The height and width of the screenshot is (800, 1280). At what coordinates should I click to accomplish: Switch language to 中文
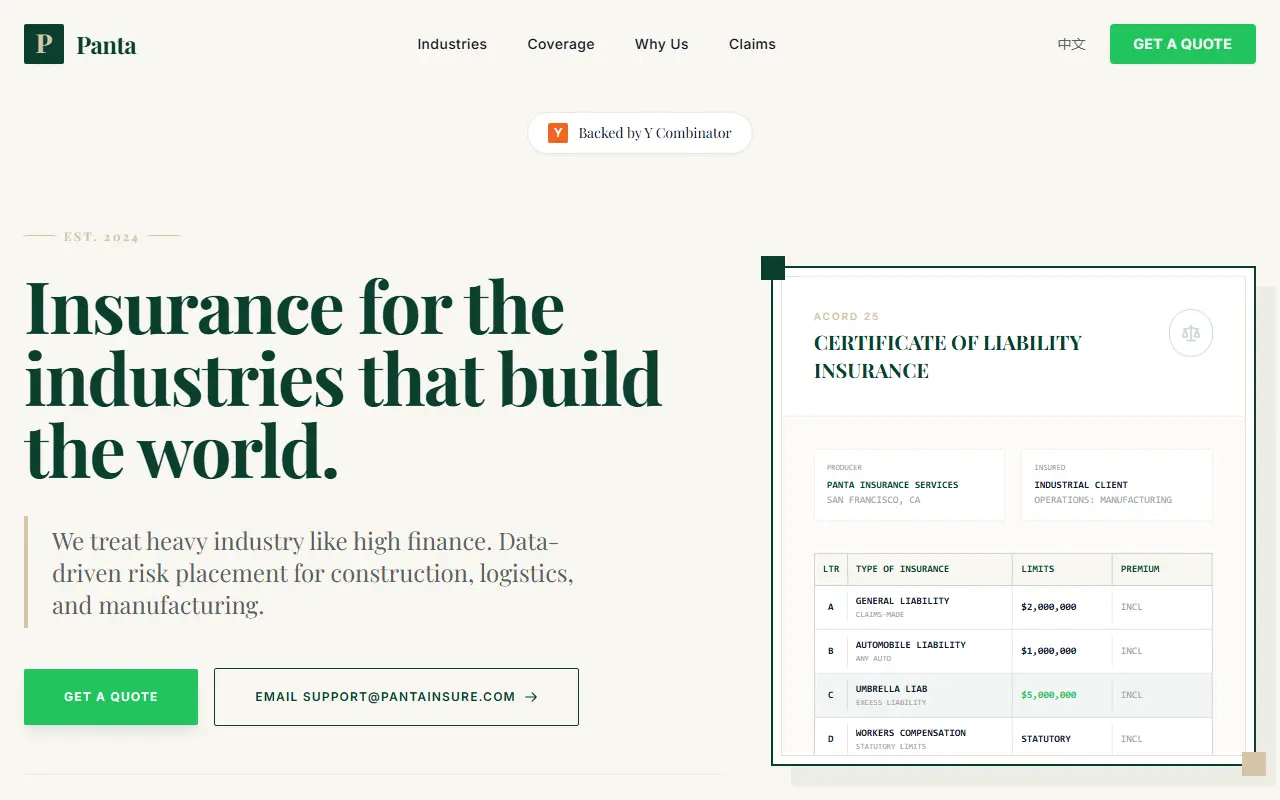(1072, 44)
